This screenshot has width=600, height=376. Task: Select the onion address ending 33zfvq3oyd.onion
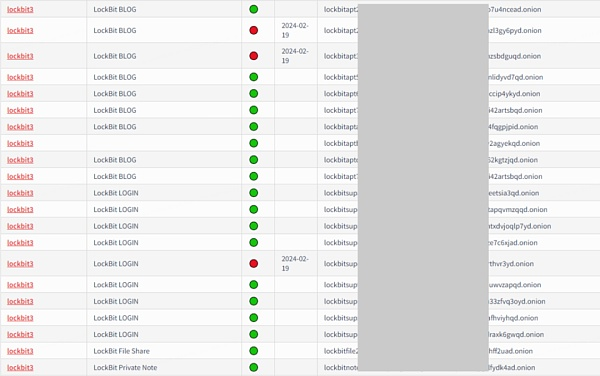pos(435,301)
